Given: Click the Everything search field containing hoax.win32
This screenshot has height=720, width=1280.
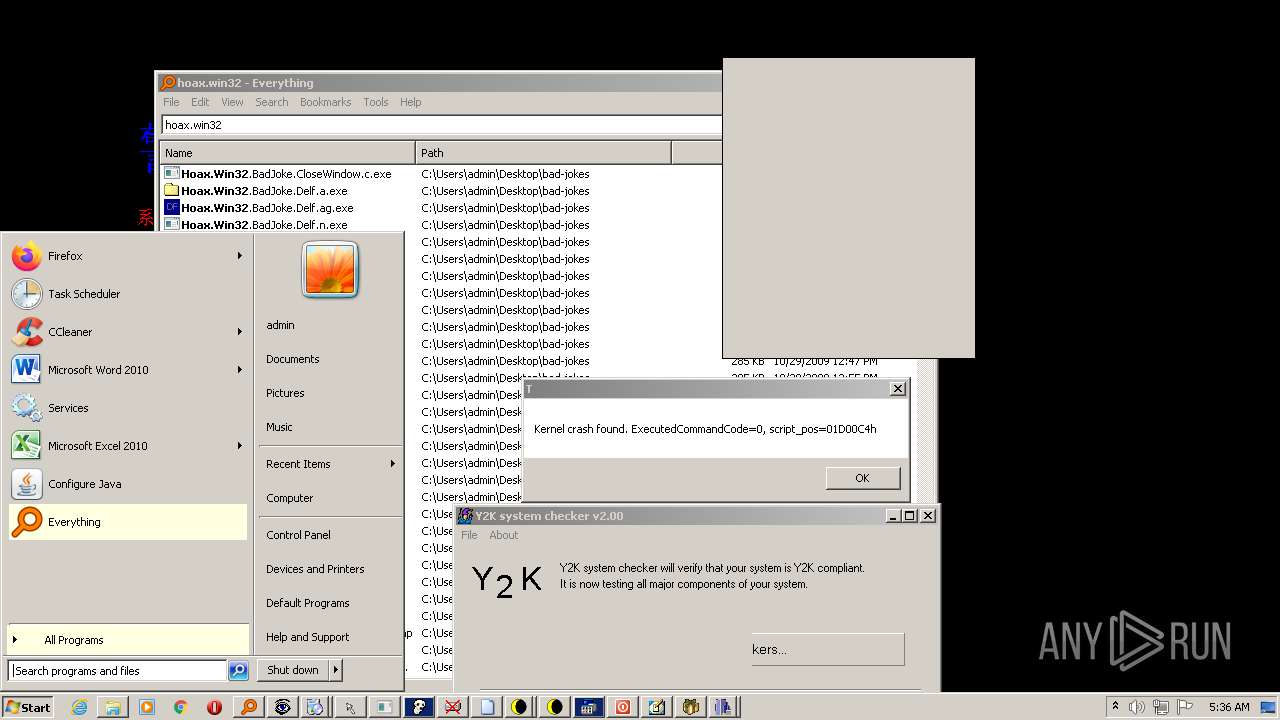Looking at the screenshot, I should tap(441, 125).
